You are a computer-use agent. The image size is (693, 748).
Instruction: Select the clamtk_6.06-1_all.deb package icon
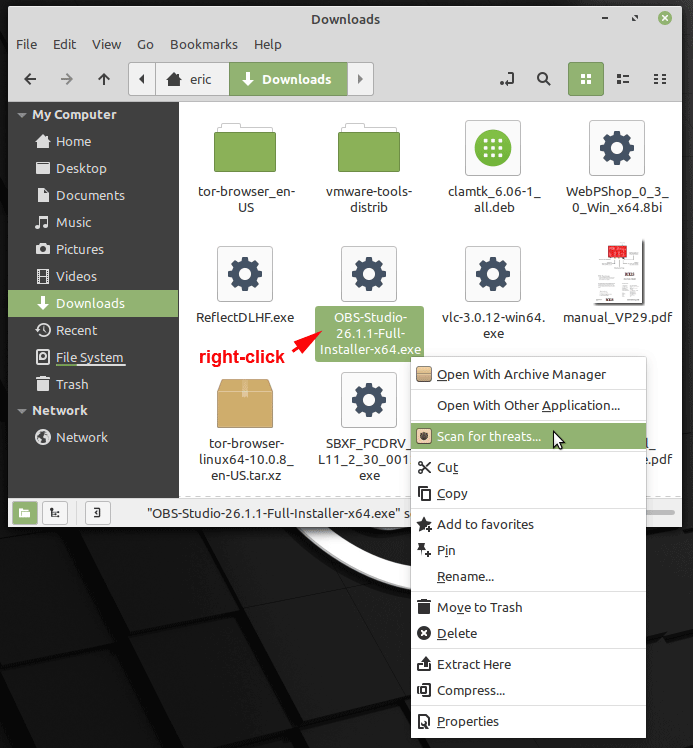coord(493,148)
